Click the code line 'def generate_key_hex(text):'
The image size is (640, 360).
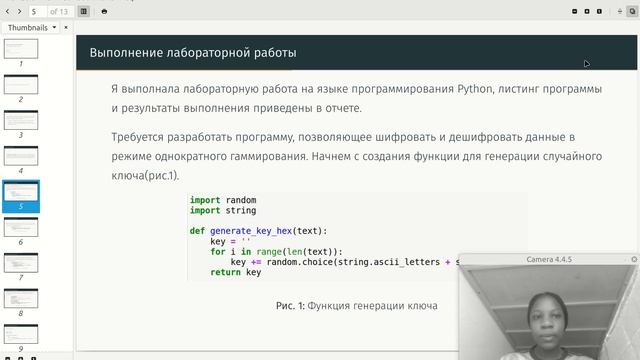[258, 231]
